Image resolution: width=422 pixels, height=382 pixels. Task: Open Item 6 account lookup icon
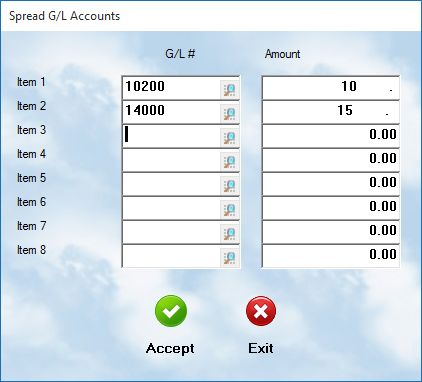229,209
